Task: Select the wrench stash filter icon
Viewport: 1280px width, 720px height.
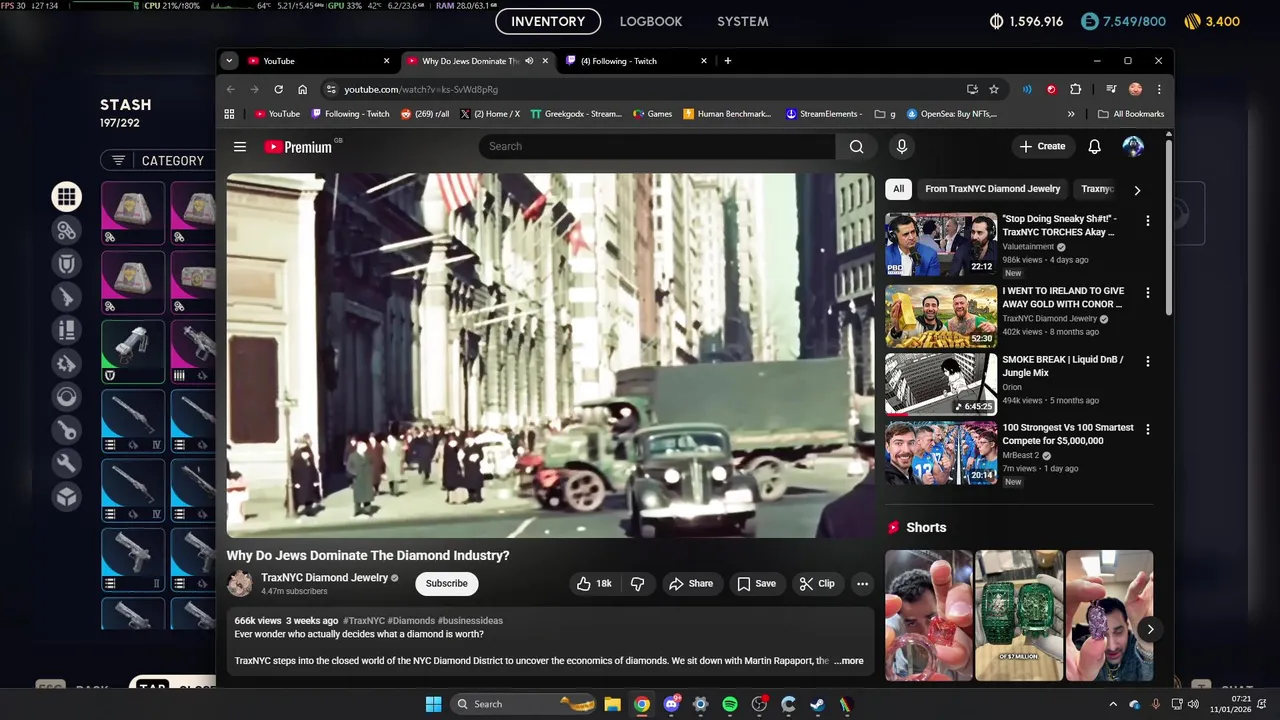Action: pos(67,463)
